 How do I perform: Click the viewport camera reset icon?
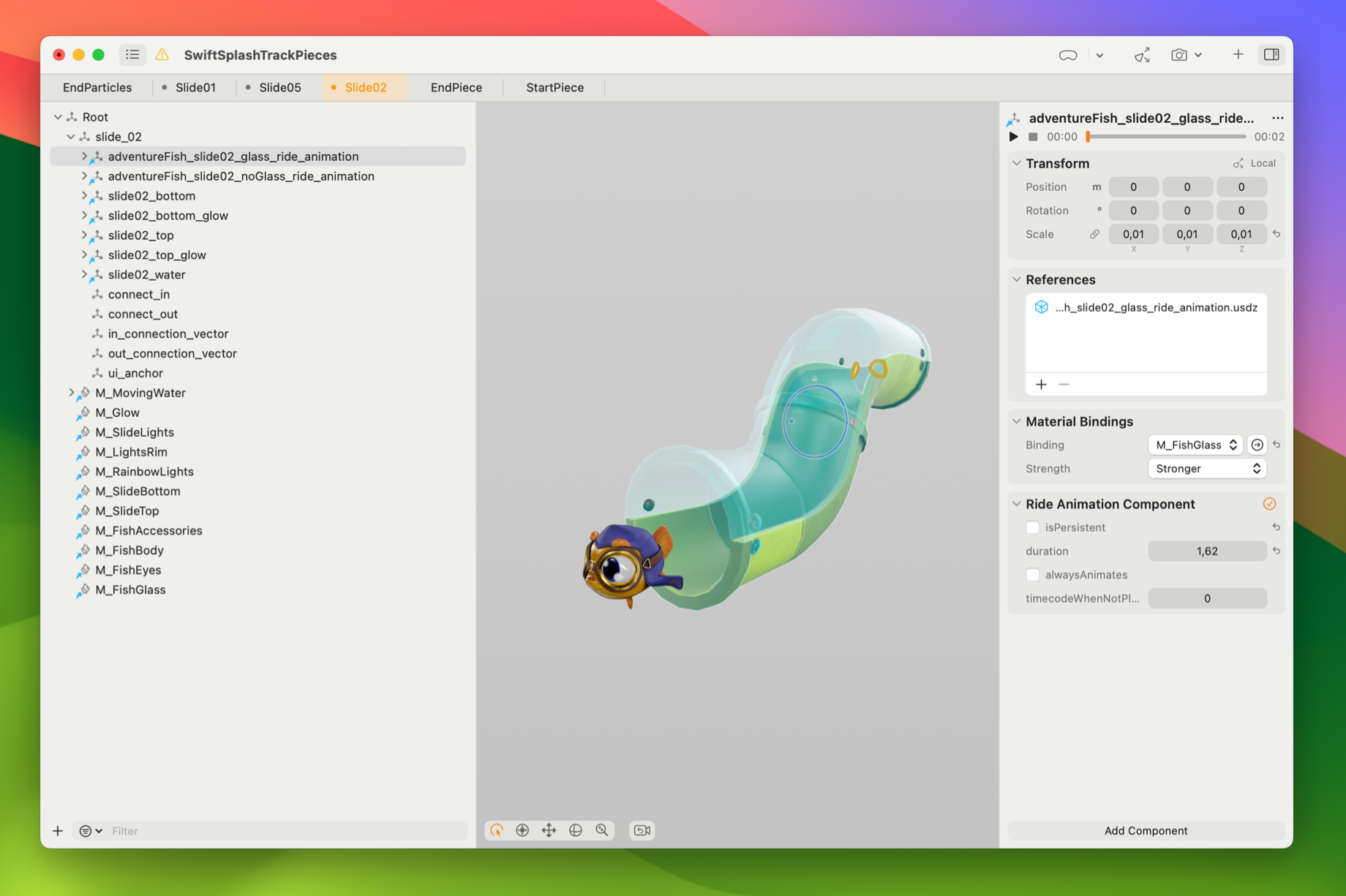click(642, 830)
